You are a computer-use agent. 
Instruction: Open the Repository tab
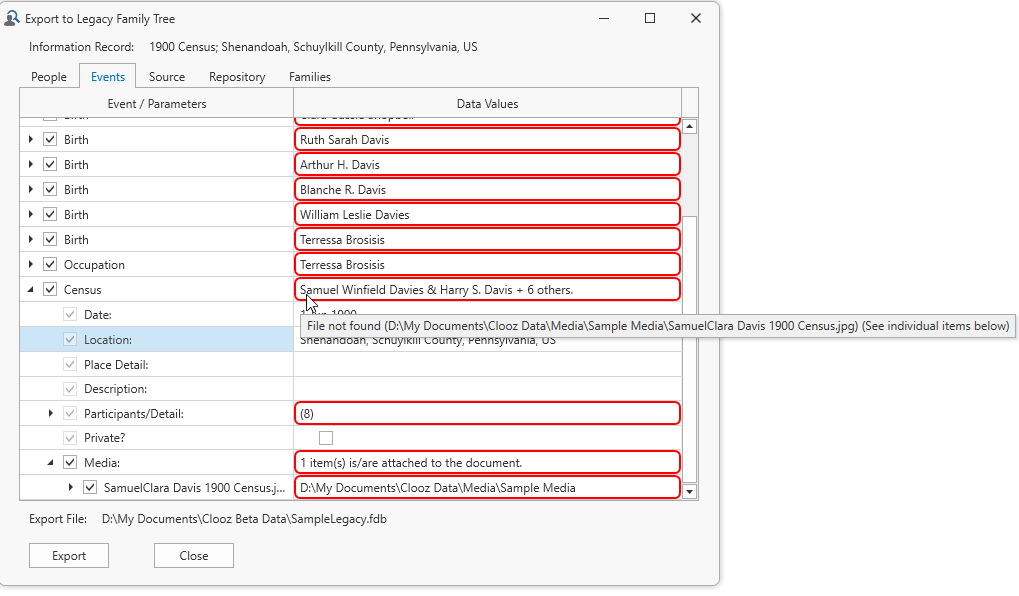click(x=237, y=77)
